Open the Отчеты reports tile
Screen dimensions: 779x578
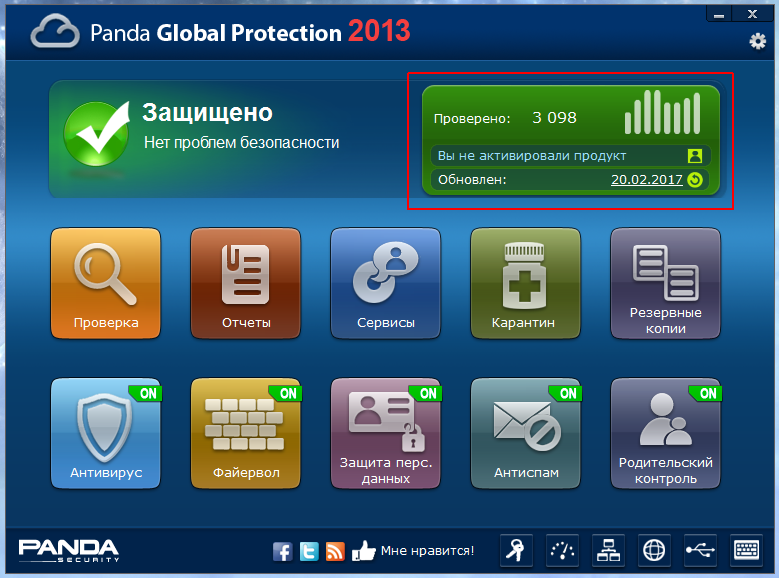pyautogui.click(x=245, y=283)
